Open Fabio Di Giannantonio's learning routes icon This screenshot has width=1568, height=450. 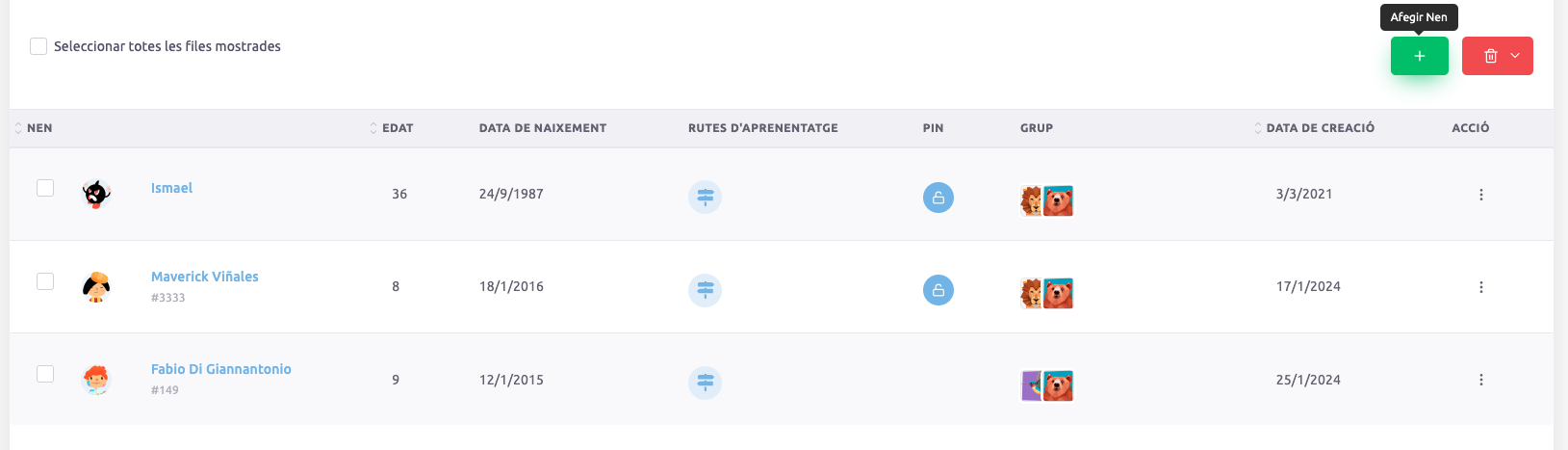click(x=705, y=383)
